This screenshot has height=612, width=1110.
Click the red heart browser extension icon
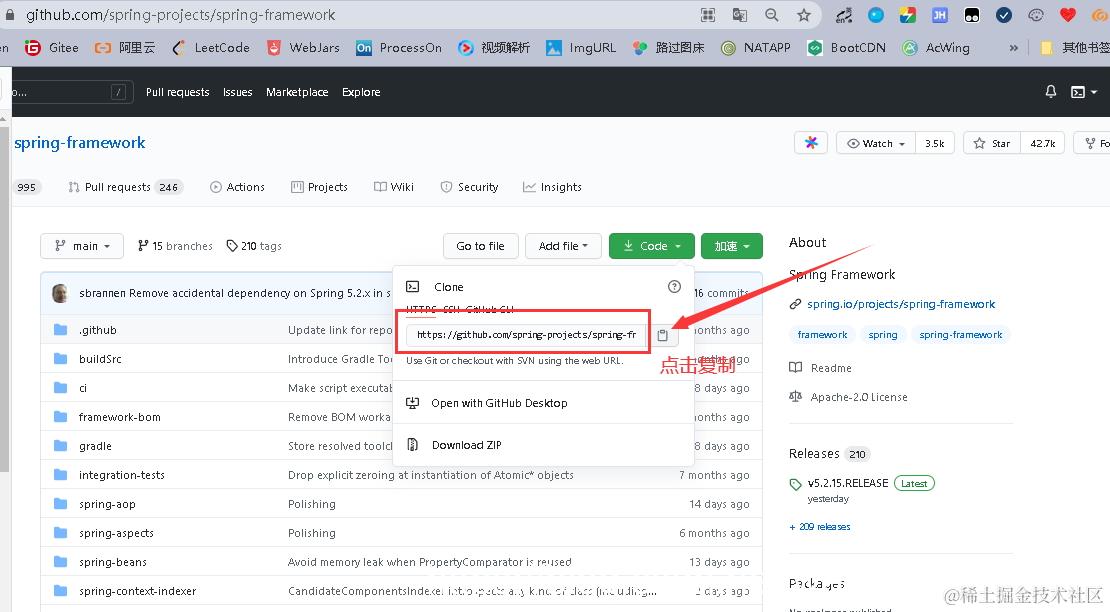point(1068,15)
